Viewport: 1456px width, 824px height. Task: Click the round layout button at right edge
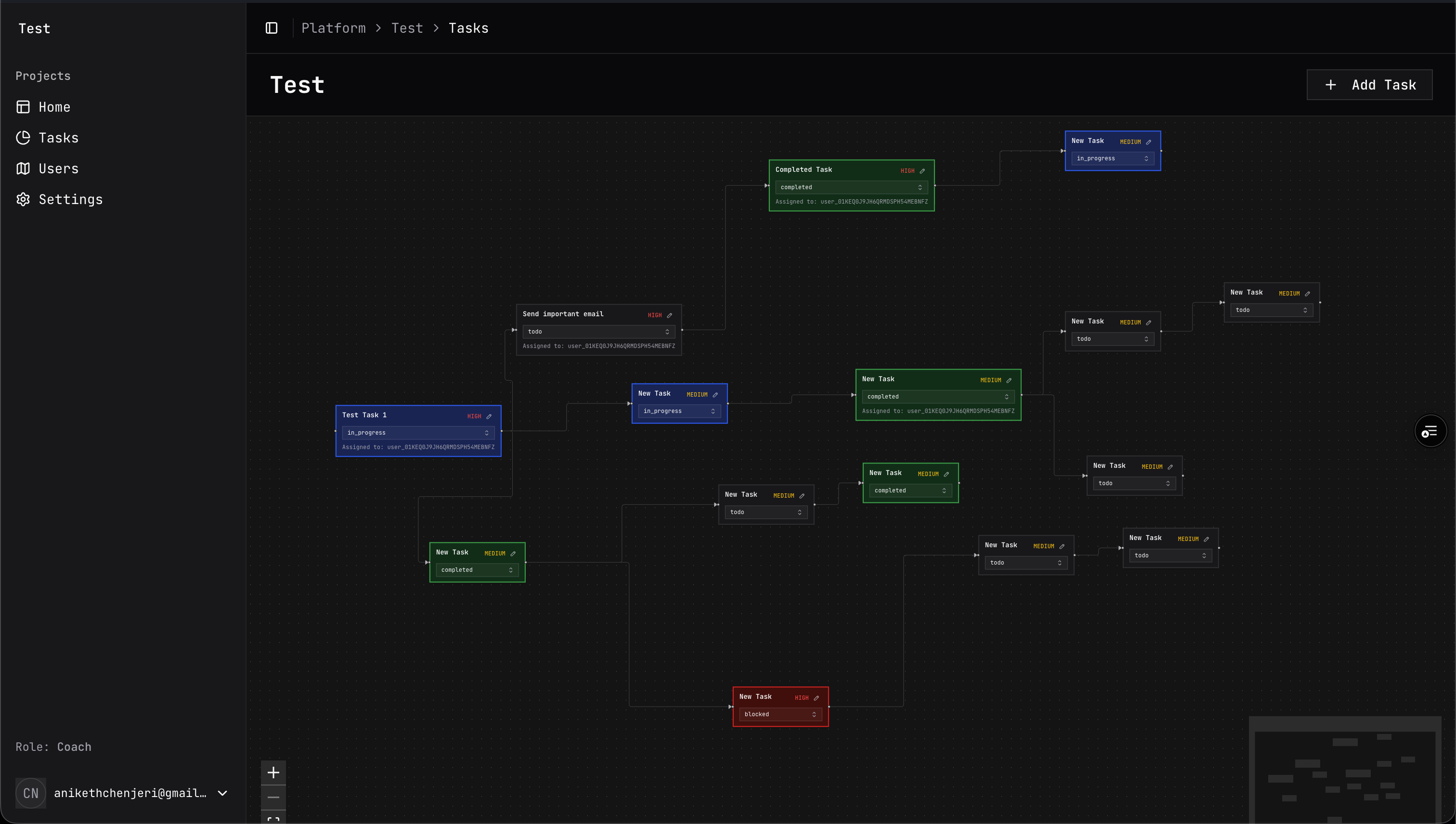1430,432
